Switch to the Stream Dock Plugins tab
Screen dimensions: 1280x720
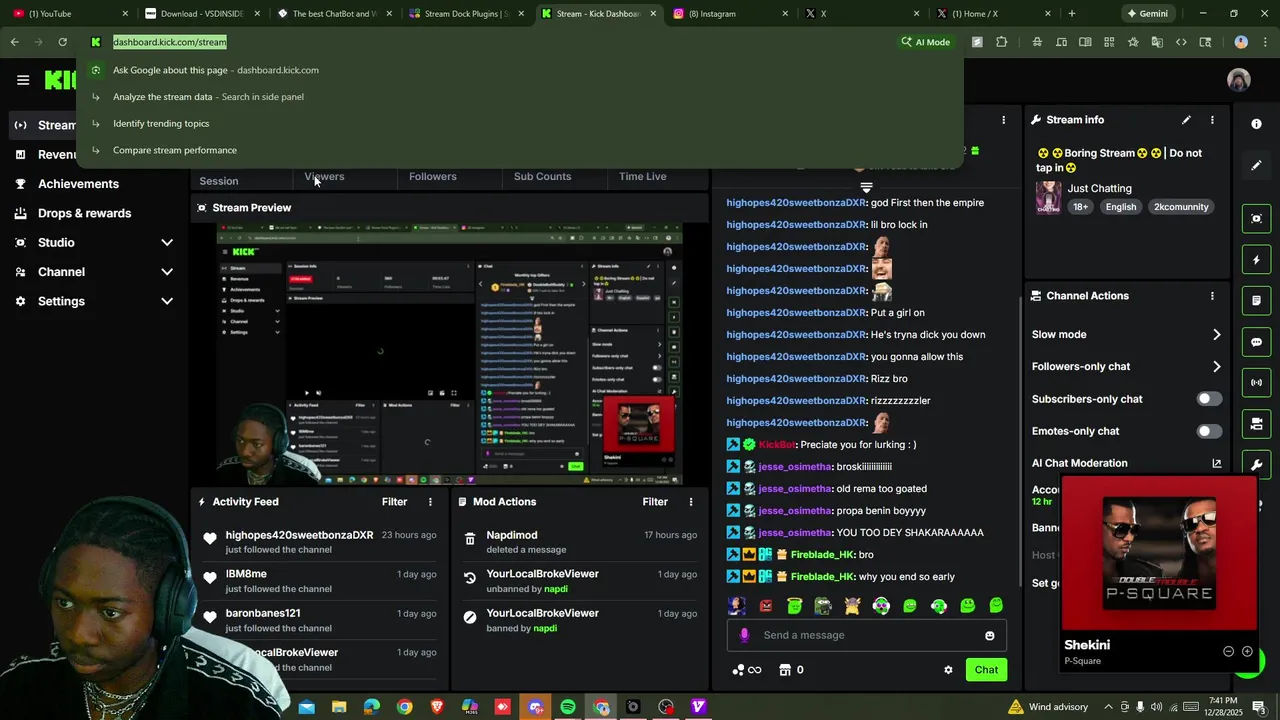[x=465, y=14]
